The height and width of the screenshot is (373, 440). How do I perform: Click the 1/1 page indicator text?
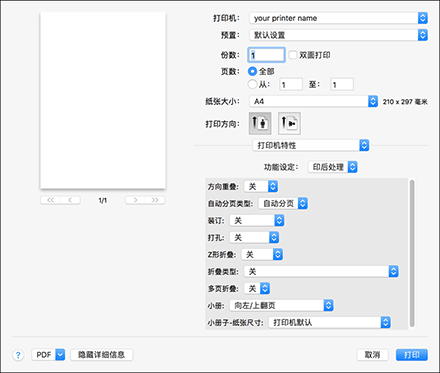[x=103, y=200]
